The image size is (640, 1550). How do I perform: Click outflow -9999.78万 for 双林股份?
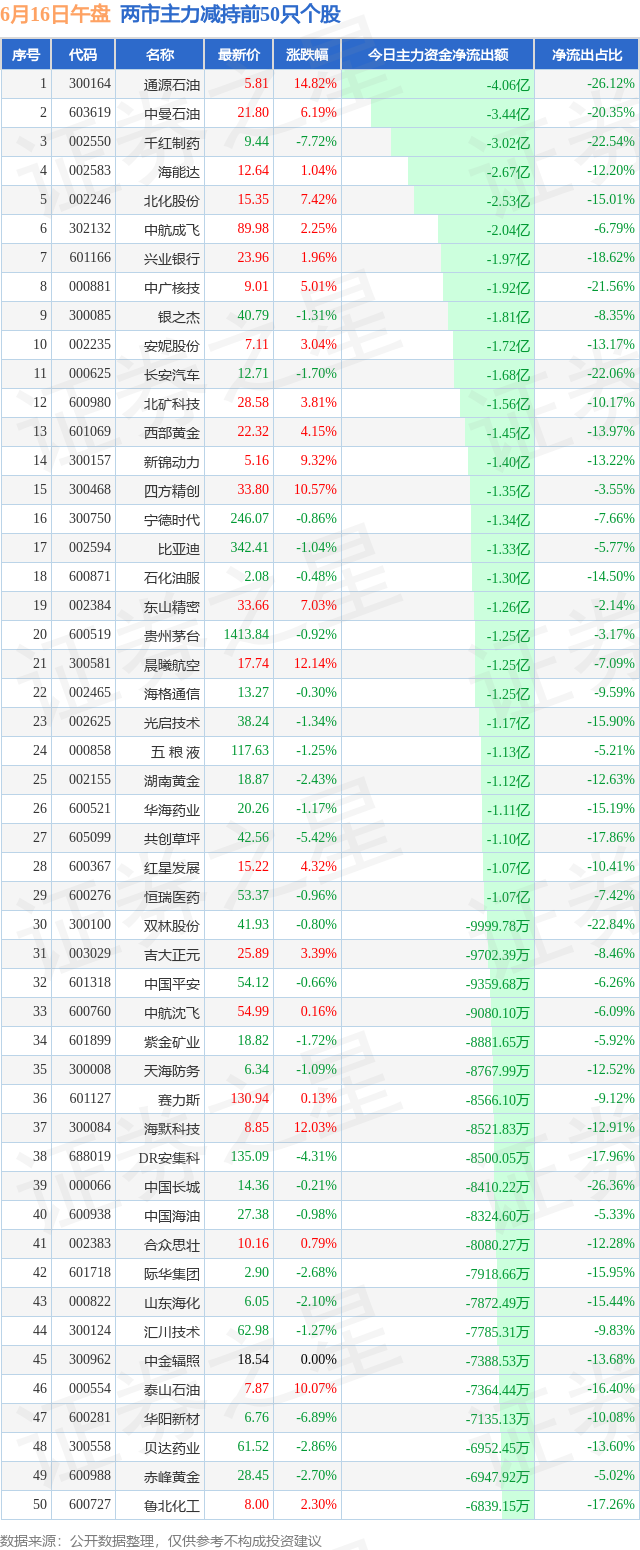497,926
